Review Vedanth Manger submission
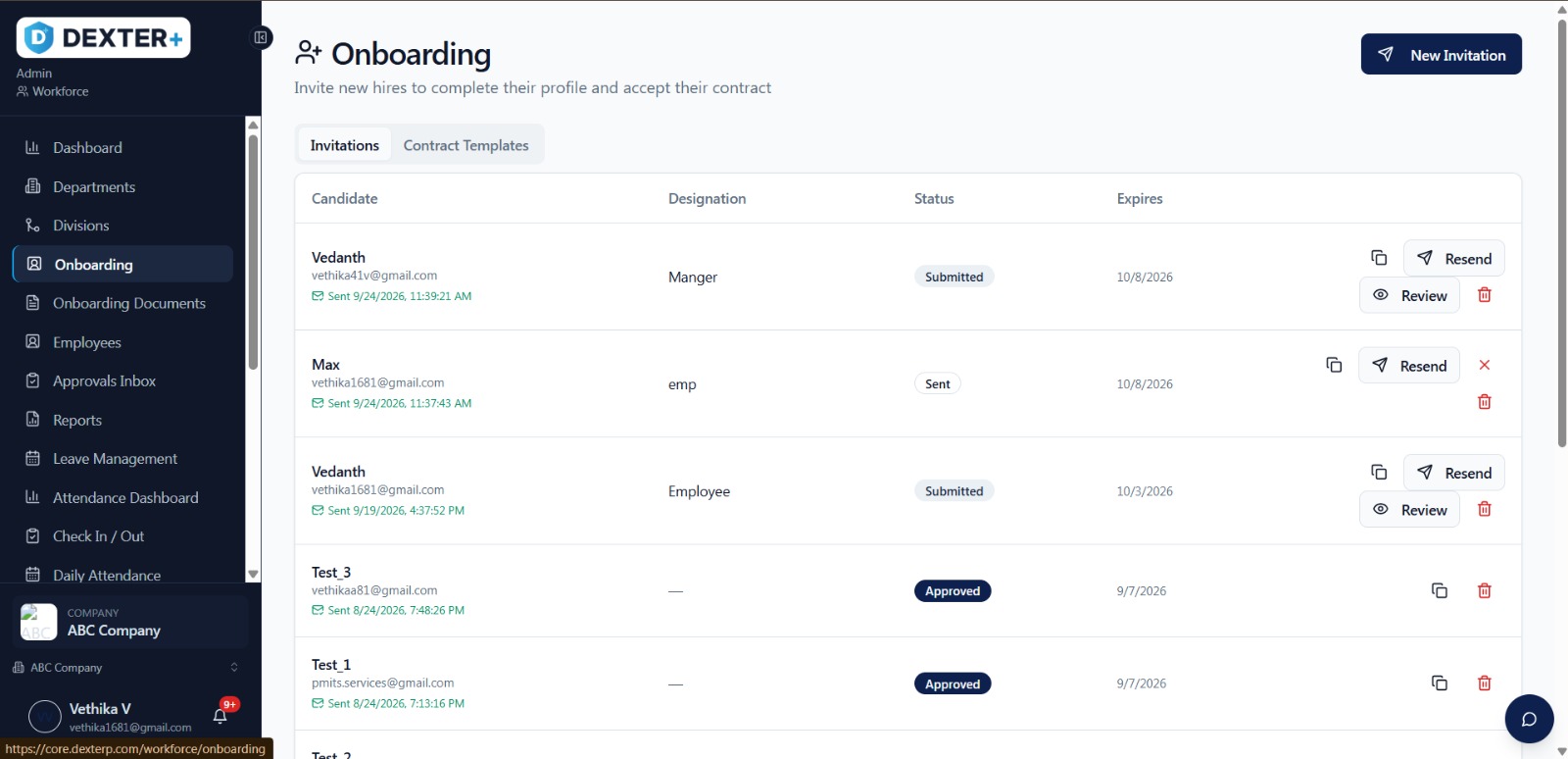This screenshot has height=759, width=1568. click(1409, 295)
